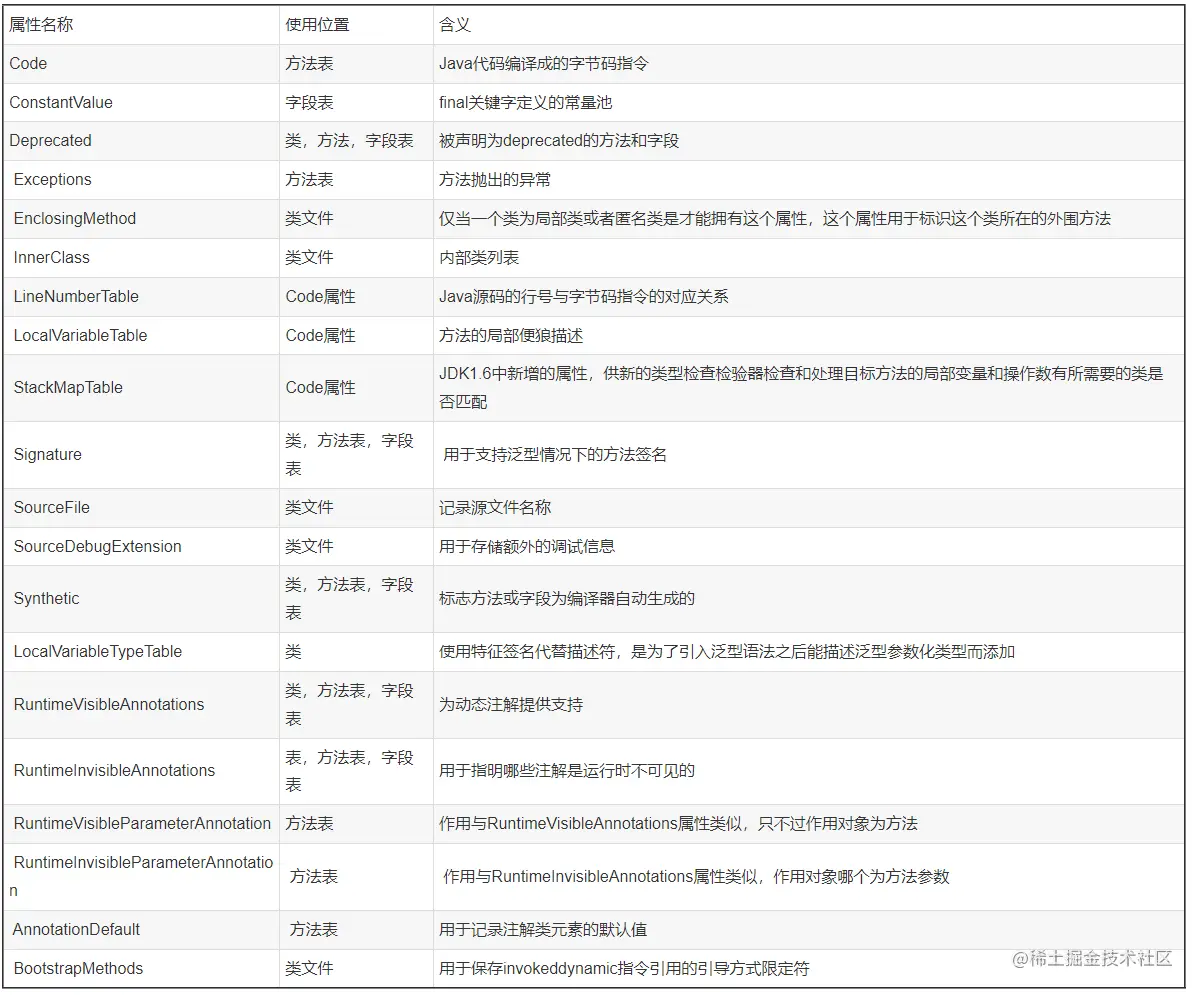Select the "Code" attribute name cell
The image size is (1199, 995).
tap(141, 63)
